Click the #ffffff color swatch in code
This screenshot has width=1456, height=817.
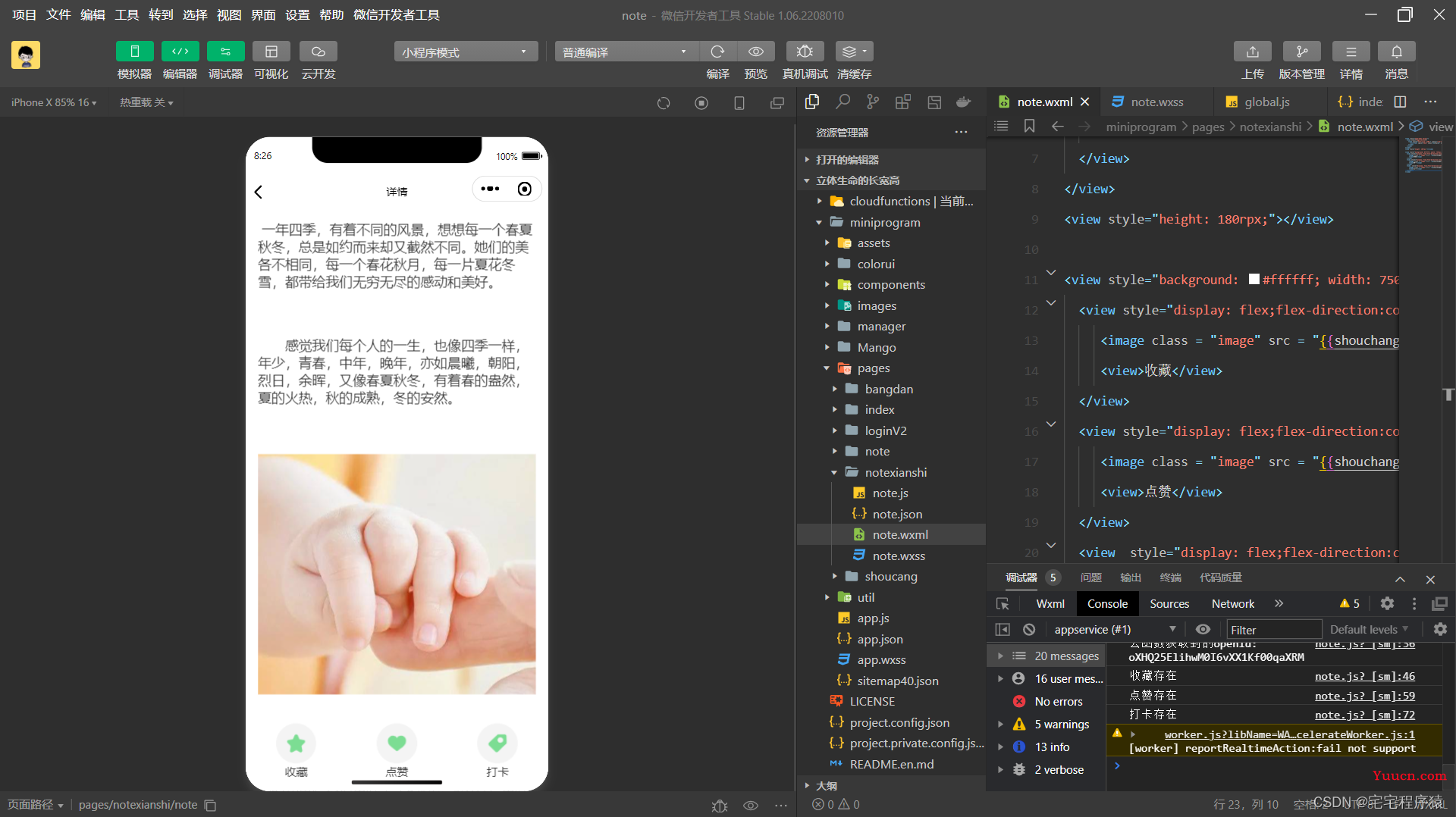1254,280
